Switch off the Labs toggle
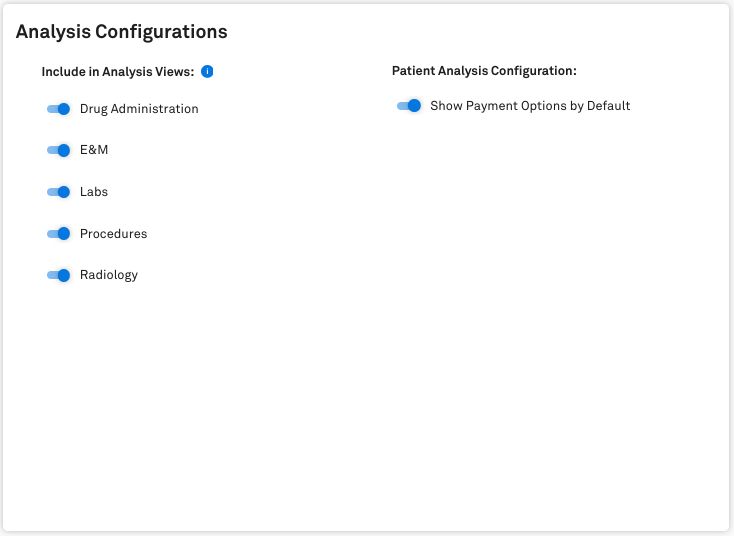Screen dimensions: 734x536 pos(59,192)
